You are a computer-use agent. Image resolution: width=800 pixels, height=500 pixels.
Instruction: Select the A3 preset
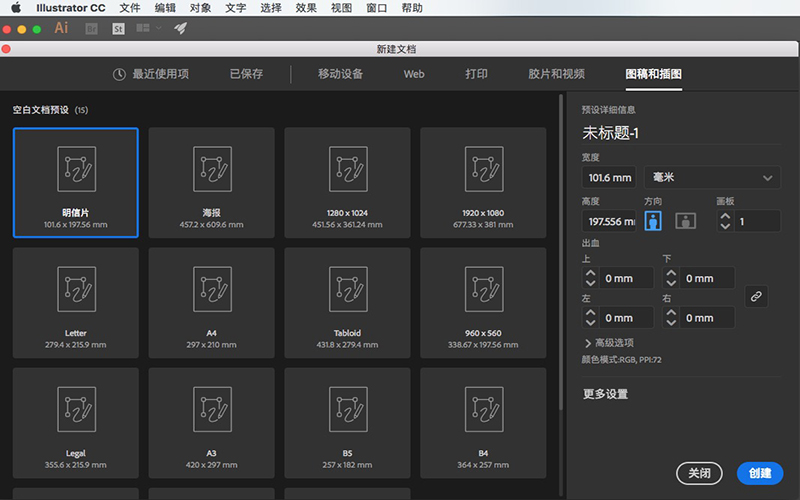pyautogui.click(x=211, y=423)
